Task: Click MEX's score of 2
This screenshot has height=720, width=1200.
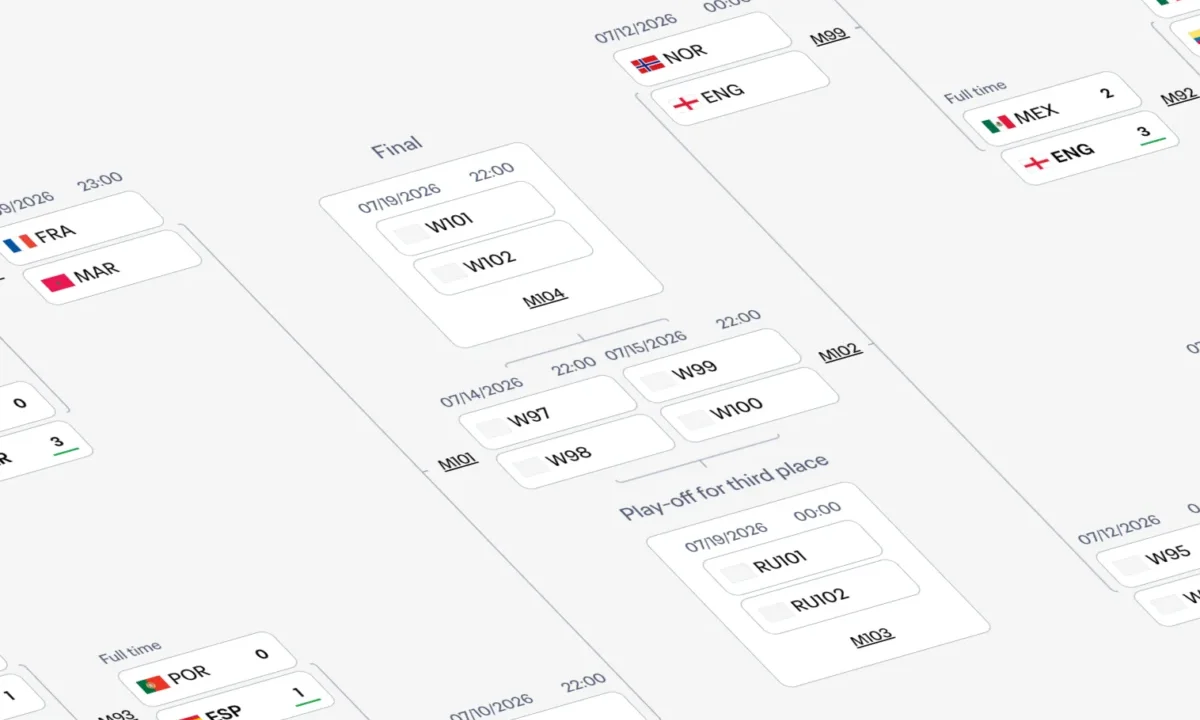Action: click(x=1106, y=94)
